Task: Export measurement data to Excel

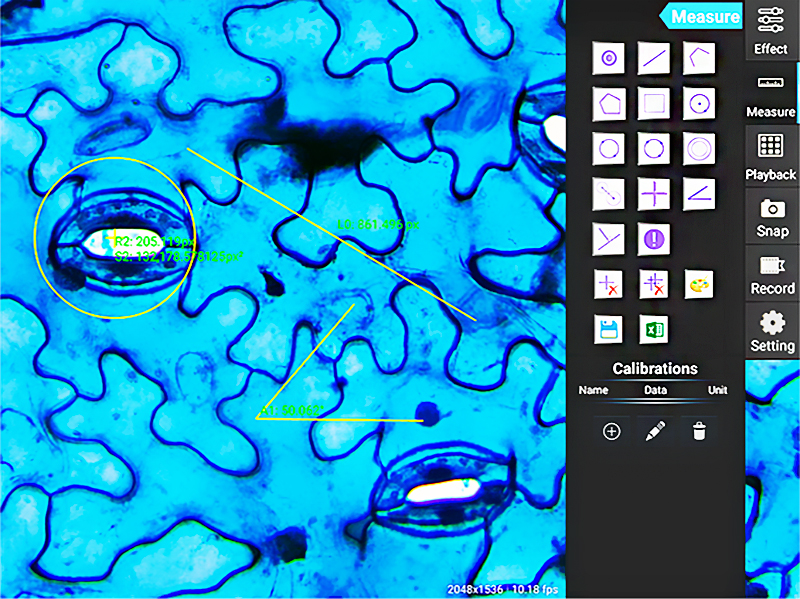Action: 654,330
